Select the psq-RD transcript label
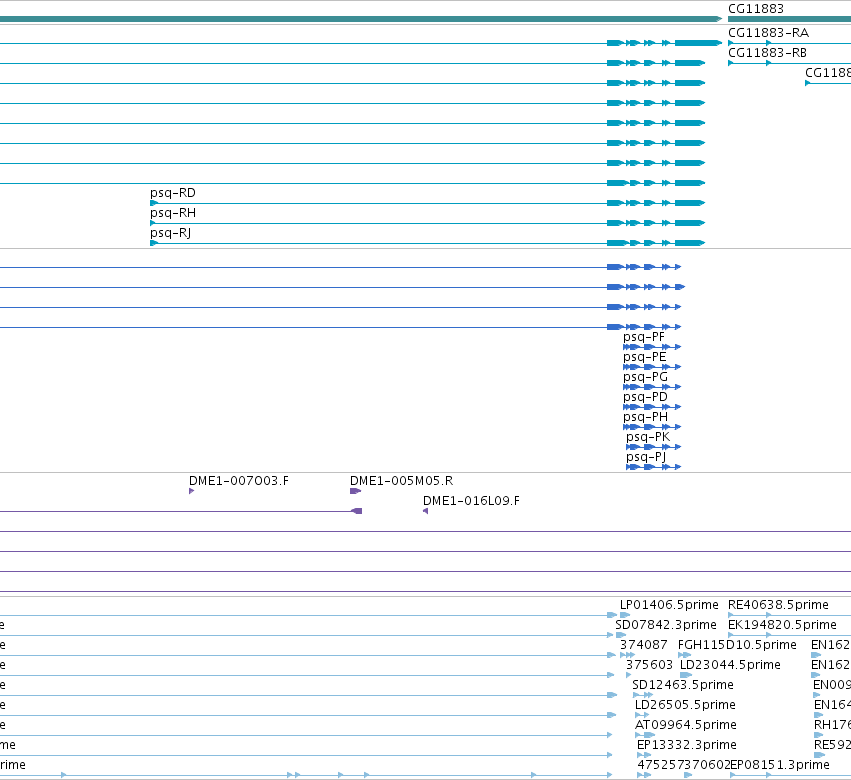This screenshot has width=851, height=780. [173, 193]
